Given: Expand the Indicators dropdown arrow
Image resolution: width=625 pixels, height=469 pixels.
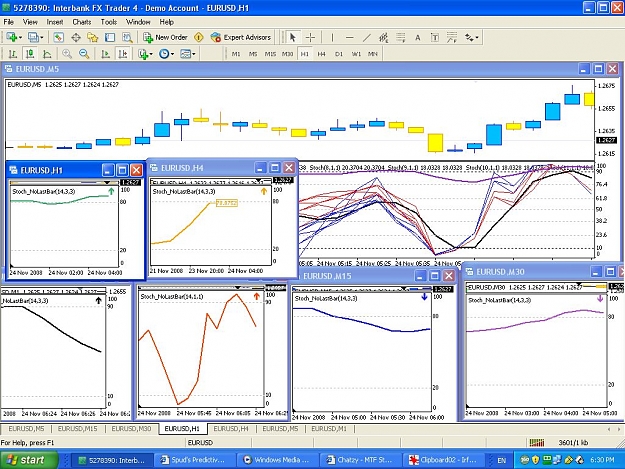Looking at the screenshot, I should 151,54.
